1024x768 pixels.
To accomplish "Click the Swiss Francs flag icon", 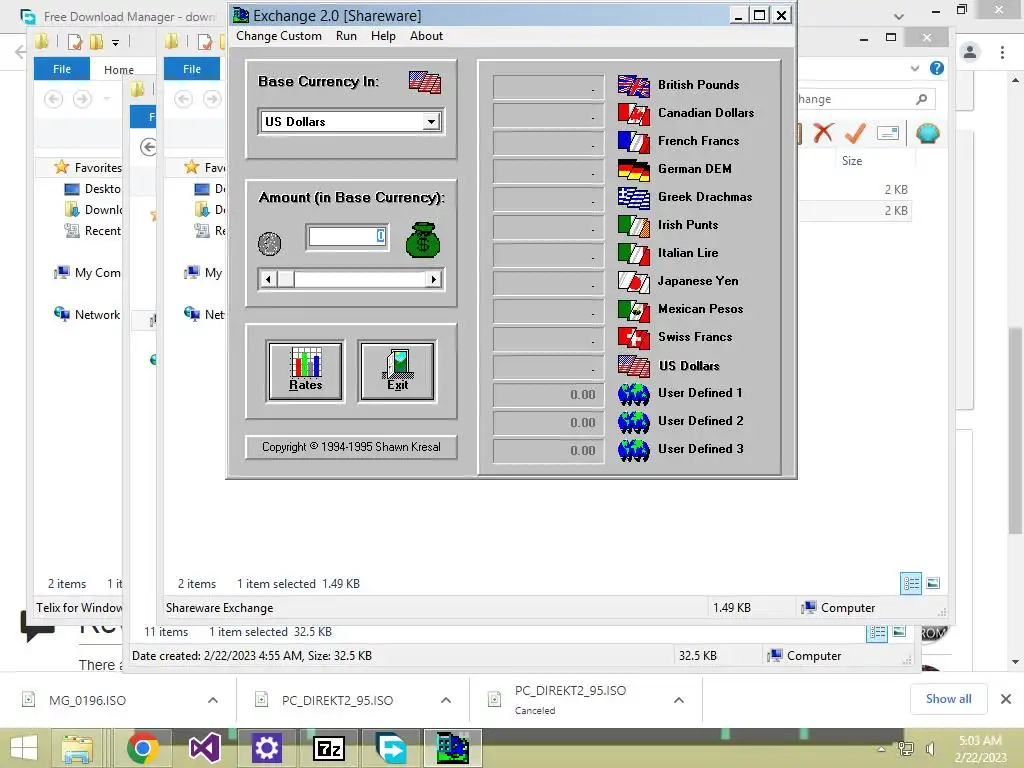I will pyautogui.click(x=633, y=338).
